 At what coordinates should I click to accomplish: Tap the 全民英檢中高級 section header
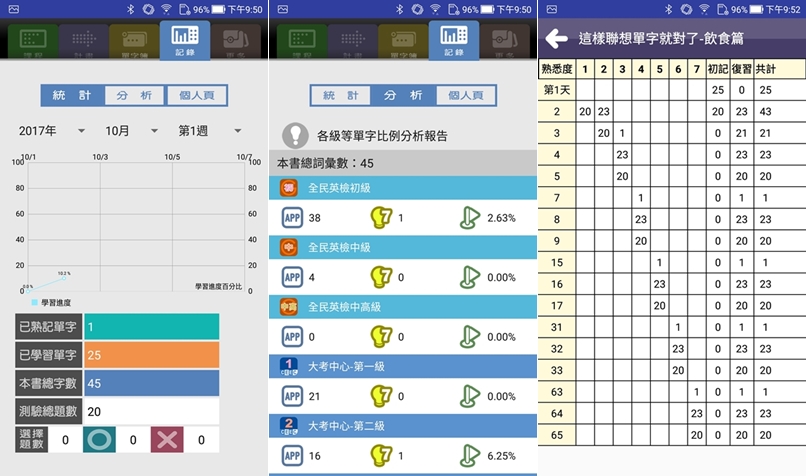pyautogui.click(x=403, y=307)
